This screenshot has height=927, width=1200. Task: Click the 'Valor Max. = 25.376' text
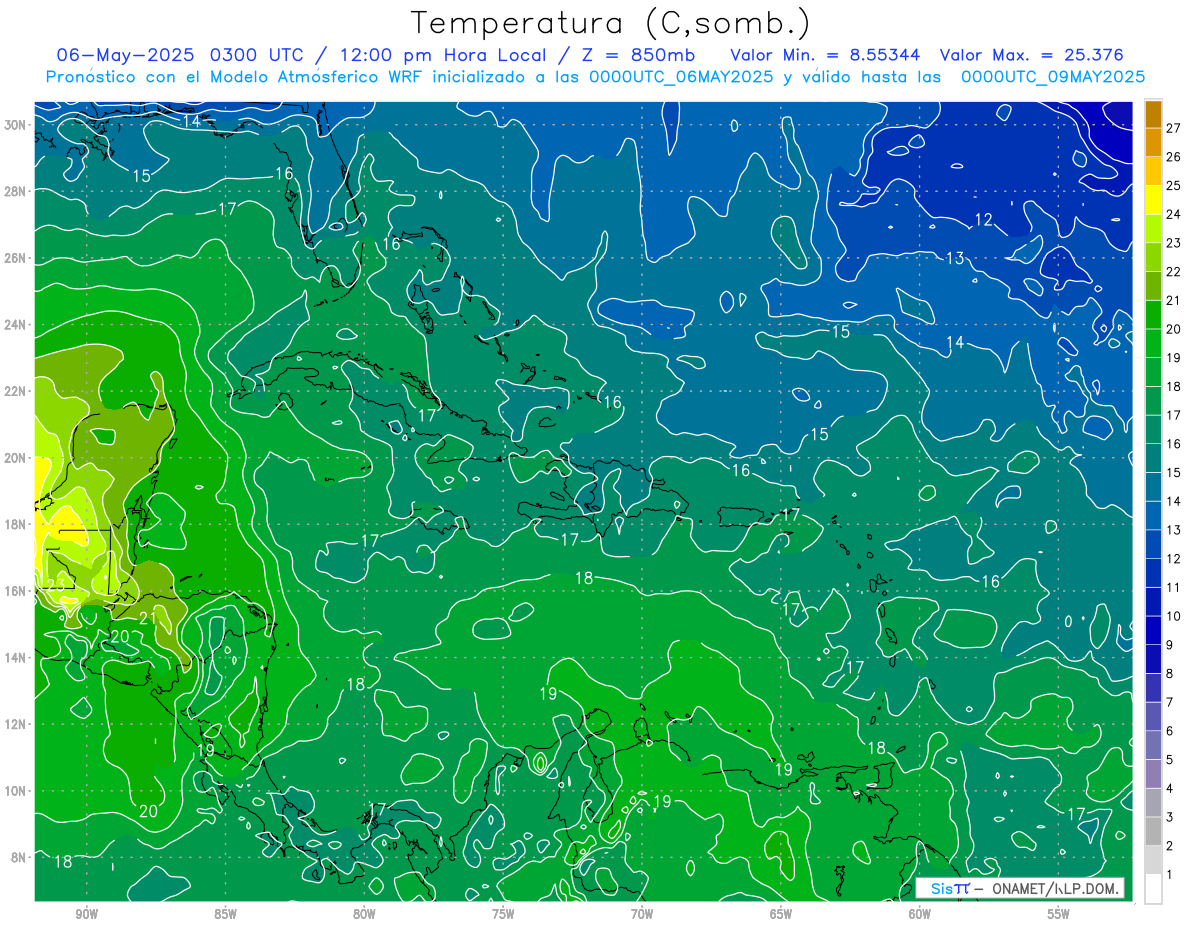pos(1032,55)
